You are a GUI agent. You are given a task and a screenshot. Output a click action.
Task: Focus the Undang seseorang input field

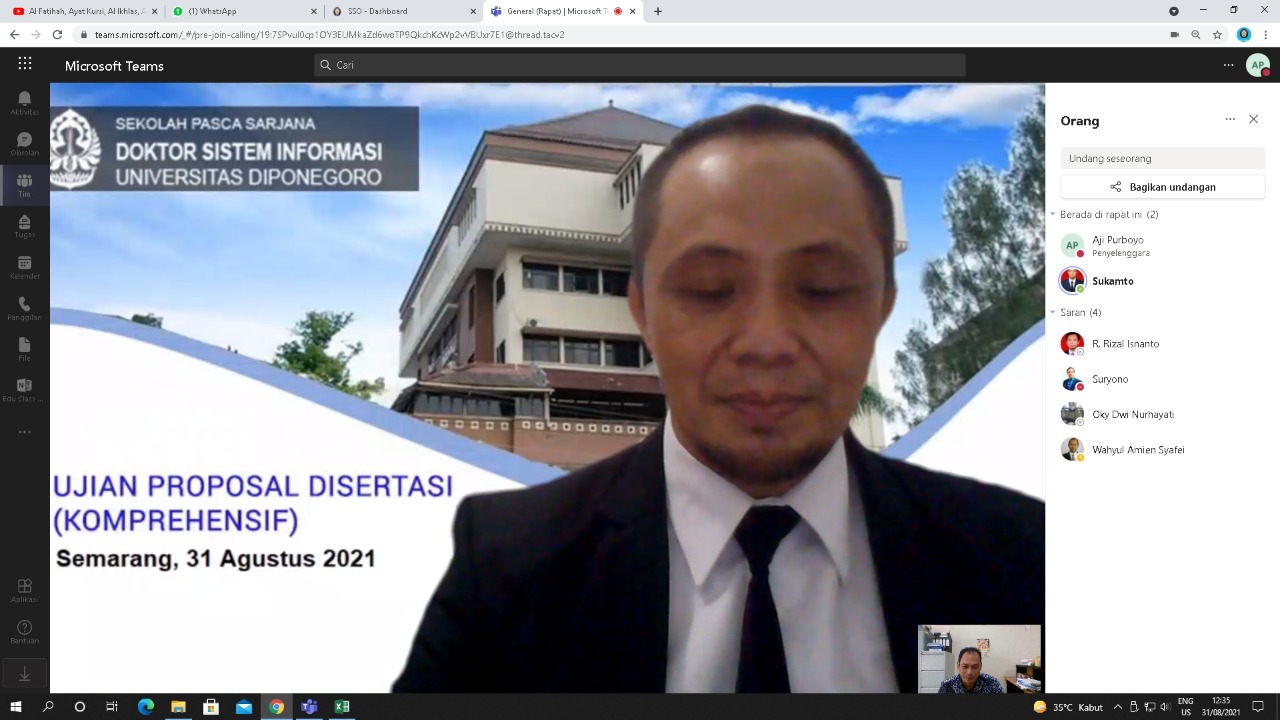(1162, 158)
